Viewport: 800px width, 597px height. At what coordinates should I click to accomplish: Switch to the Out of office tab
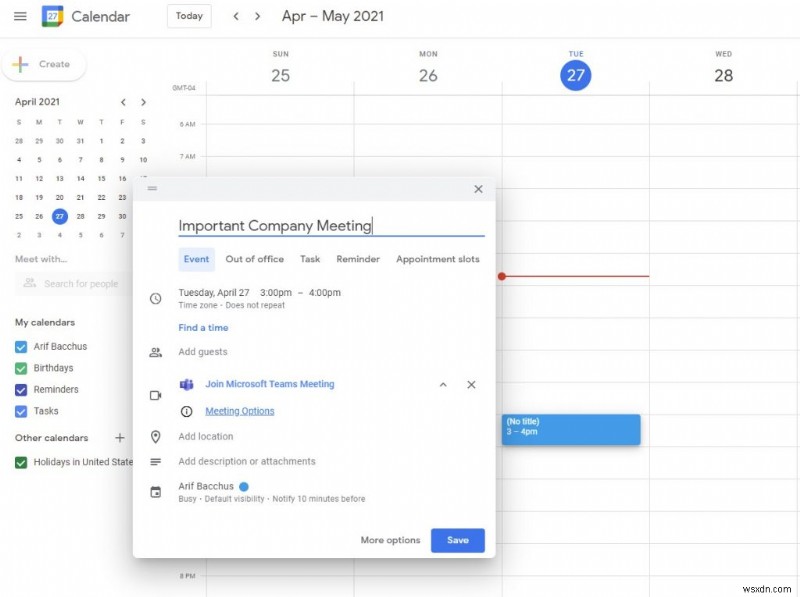click(x=255, y=259)
